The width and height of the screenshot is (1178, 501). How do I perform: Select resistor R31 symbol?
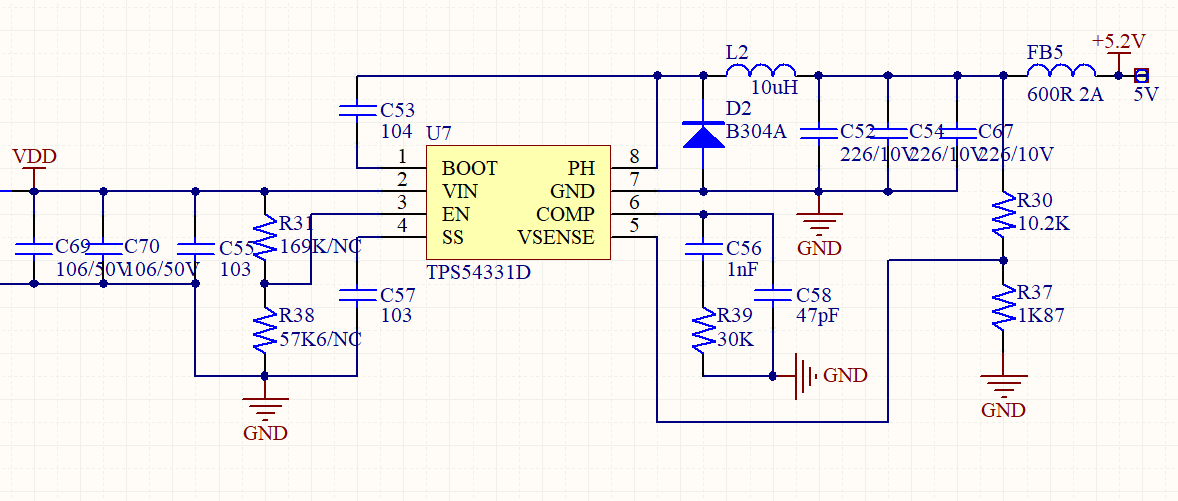264,237
